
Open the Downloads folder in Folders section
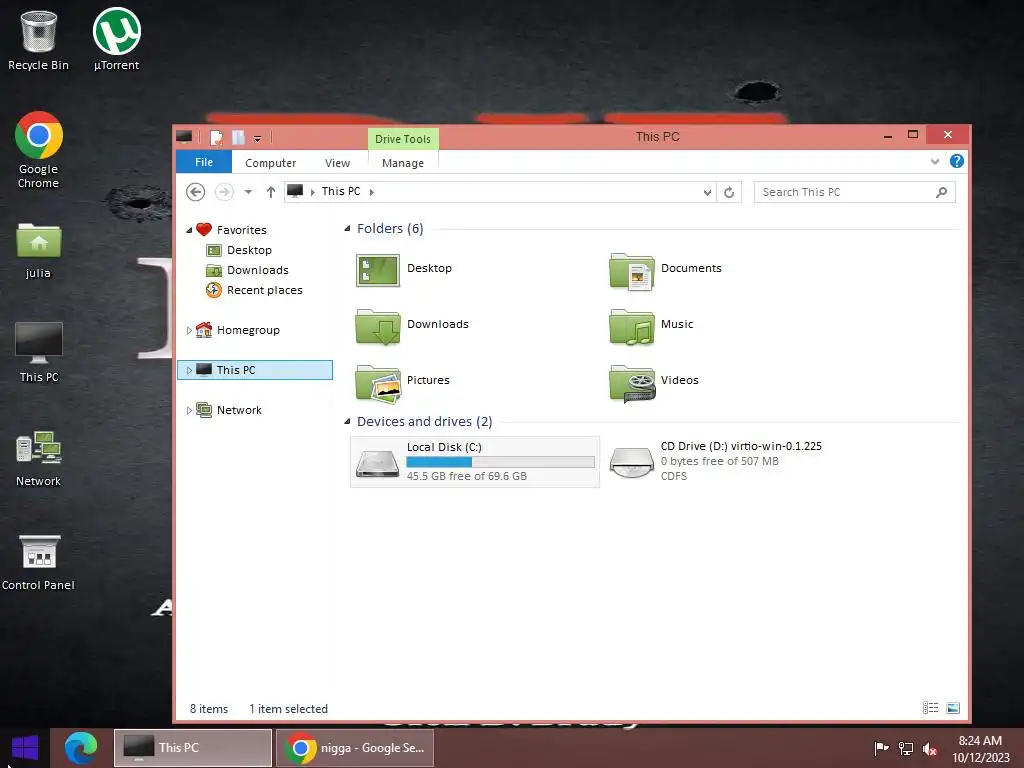(x=412, y=326)
